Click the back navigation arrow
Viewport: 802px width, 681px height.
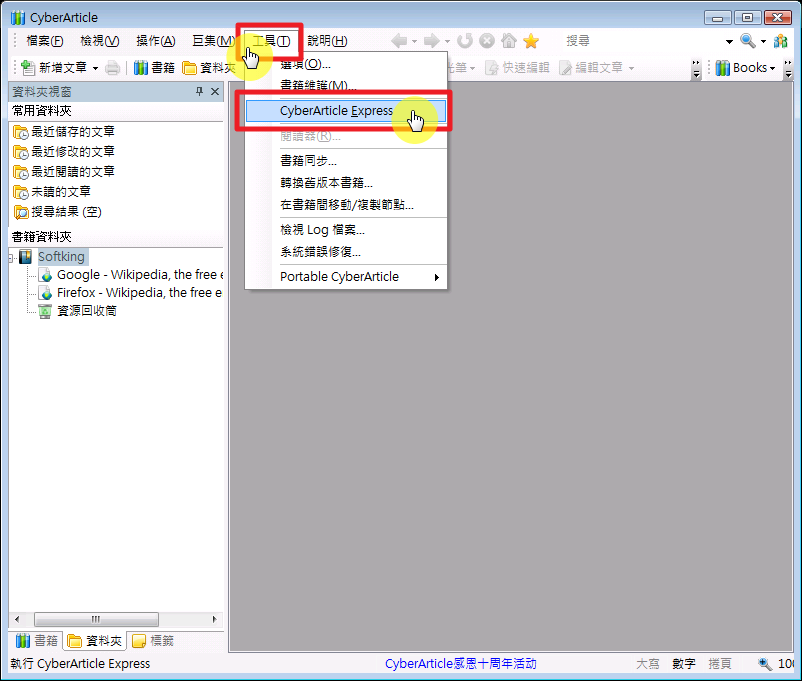(x=399, y=41)
